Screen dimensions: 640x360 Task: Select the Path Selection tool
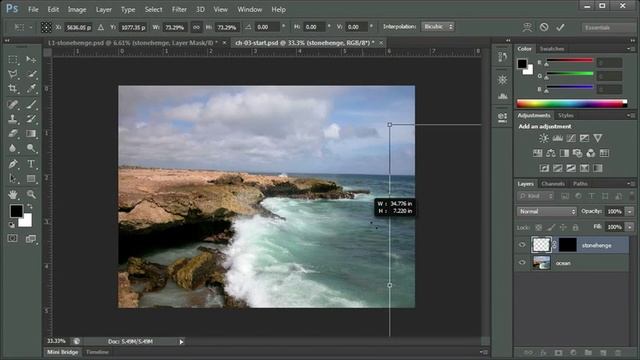13,179
